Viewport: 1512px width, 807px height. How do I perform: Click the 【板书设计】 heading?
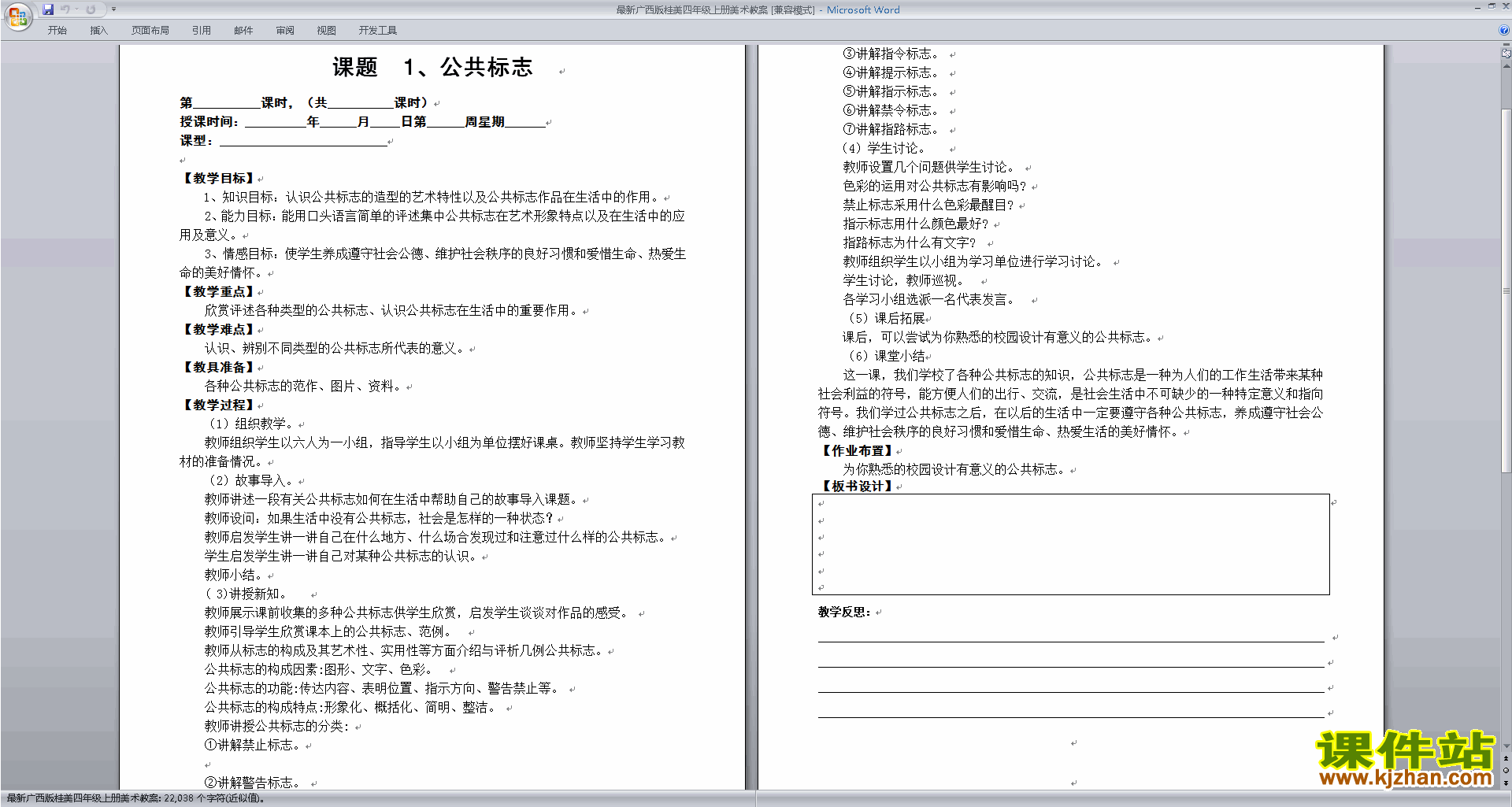(857, 487)
